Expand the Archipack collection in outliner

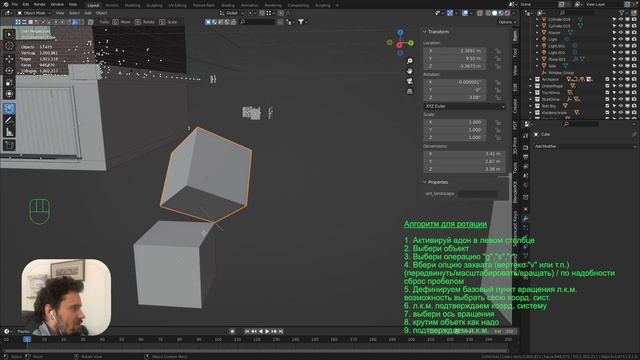tap(531, 79)
